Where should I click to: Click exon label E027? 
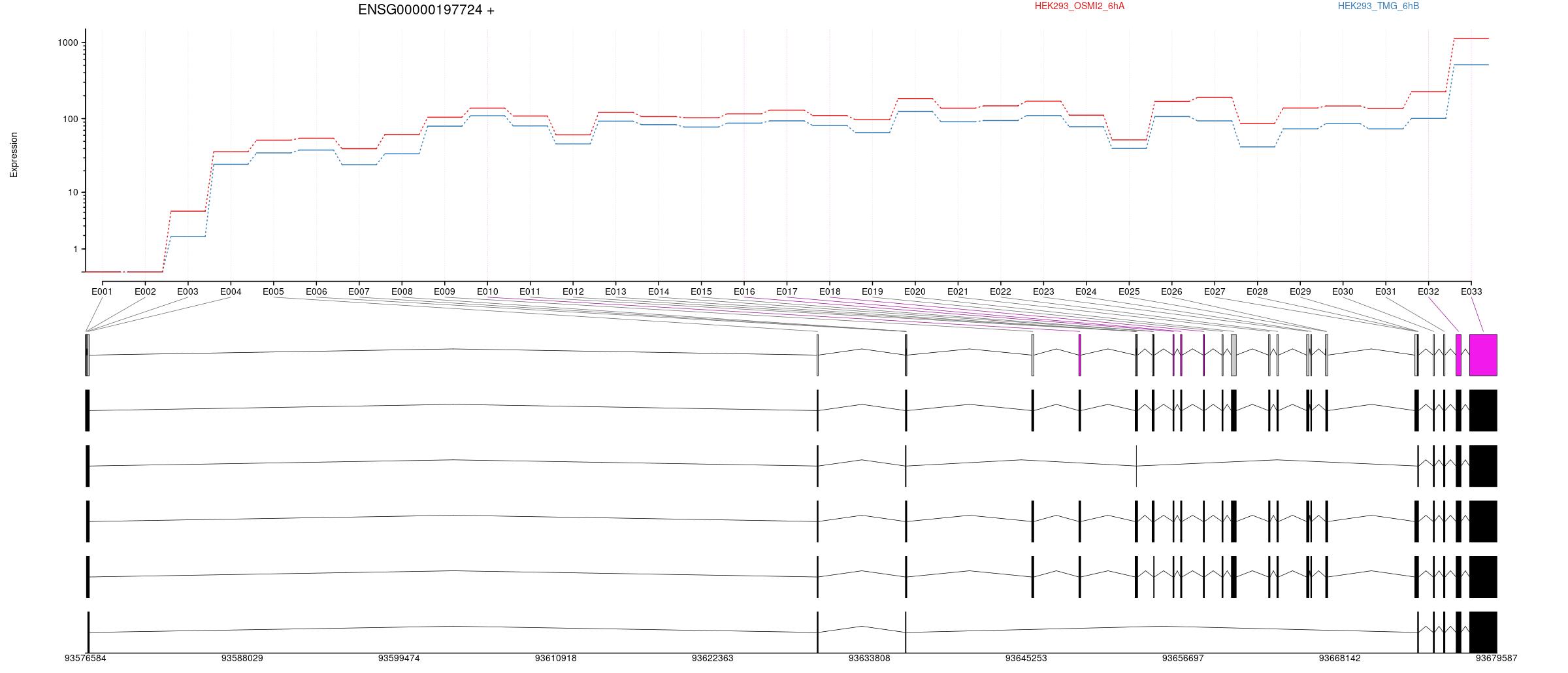click(1215, 291)
